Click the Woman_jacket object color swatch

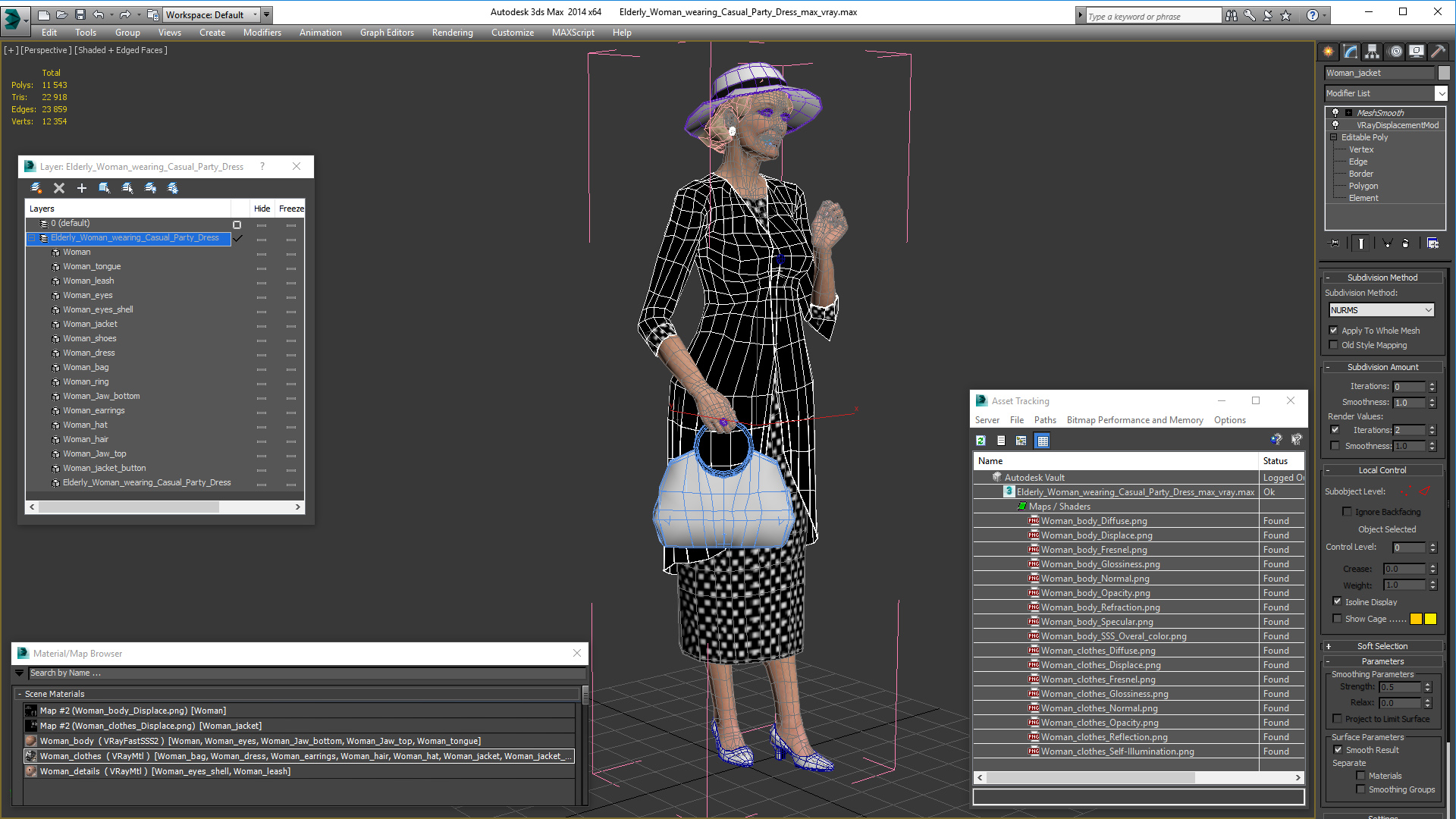coord(1444,73)
